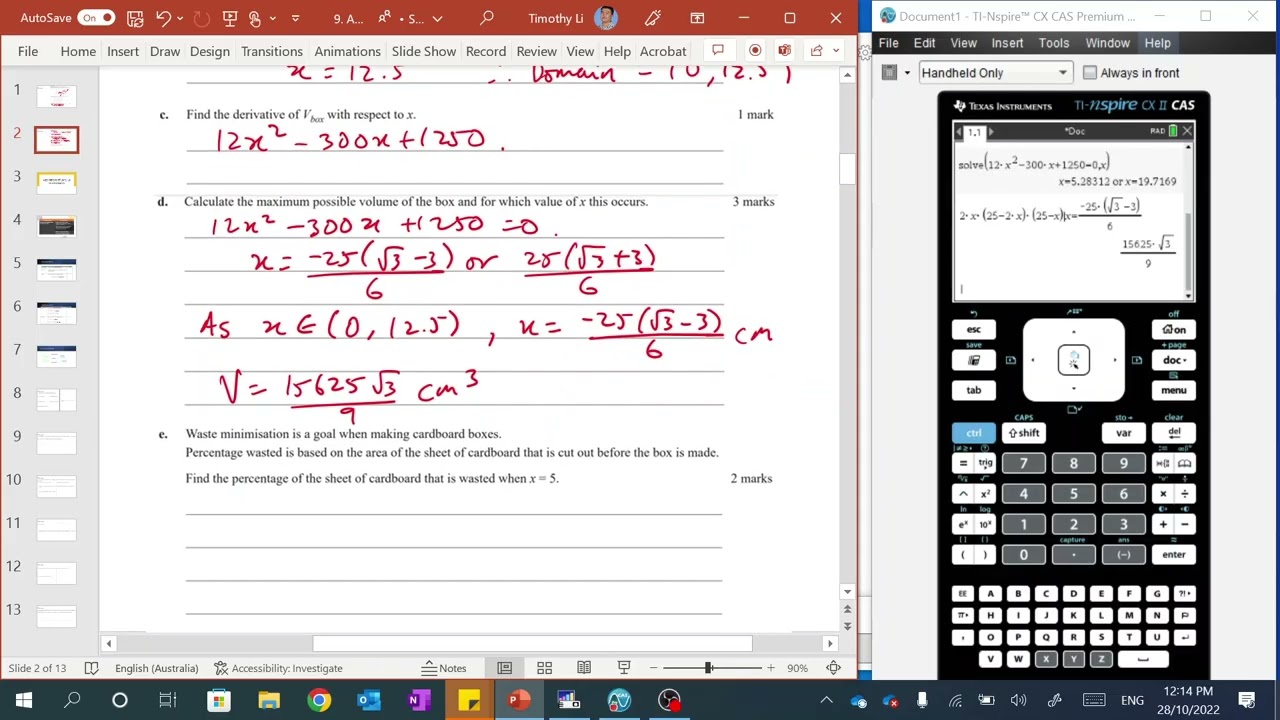
Task: Click the calculator doc key
Action: click(1174, 360)
